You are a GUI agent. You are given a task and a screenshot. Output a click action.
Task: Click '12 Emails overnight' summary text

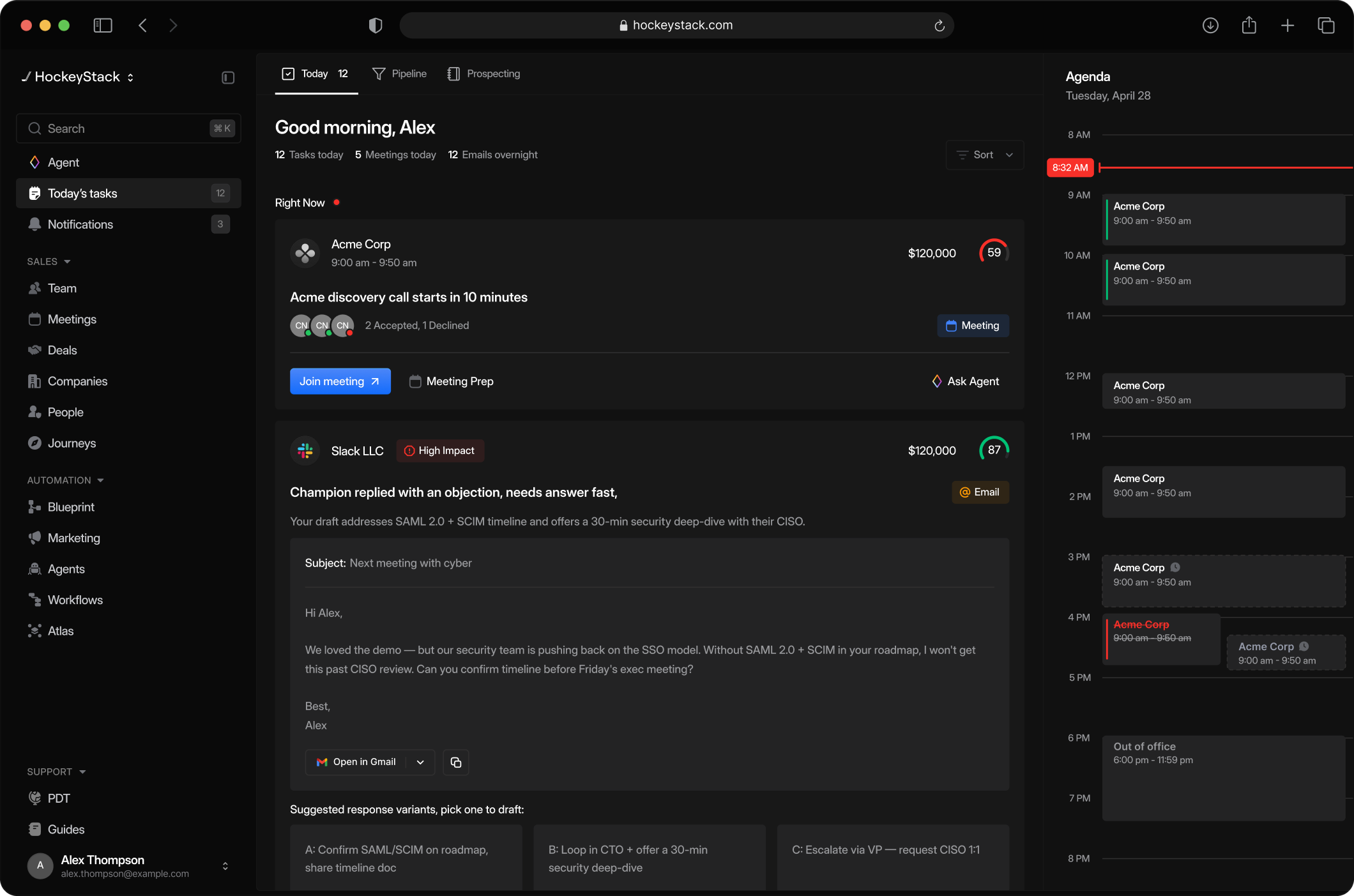493,155
